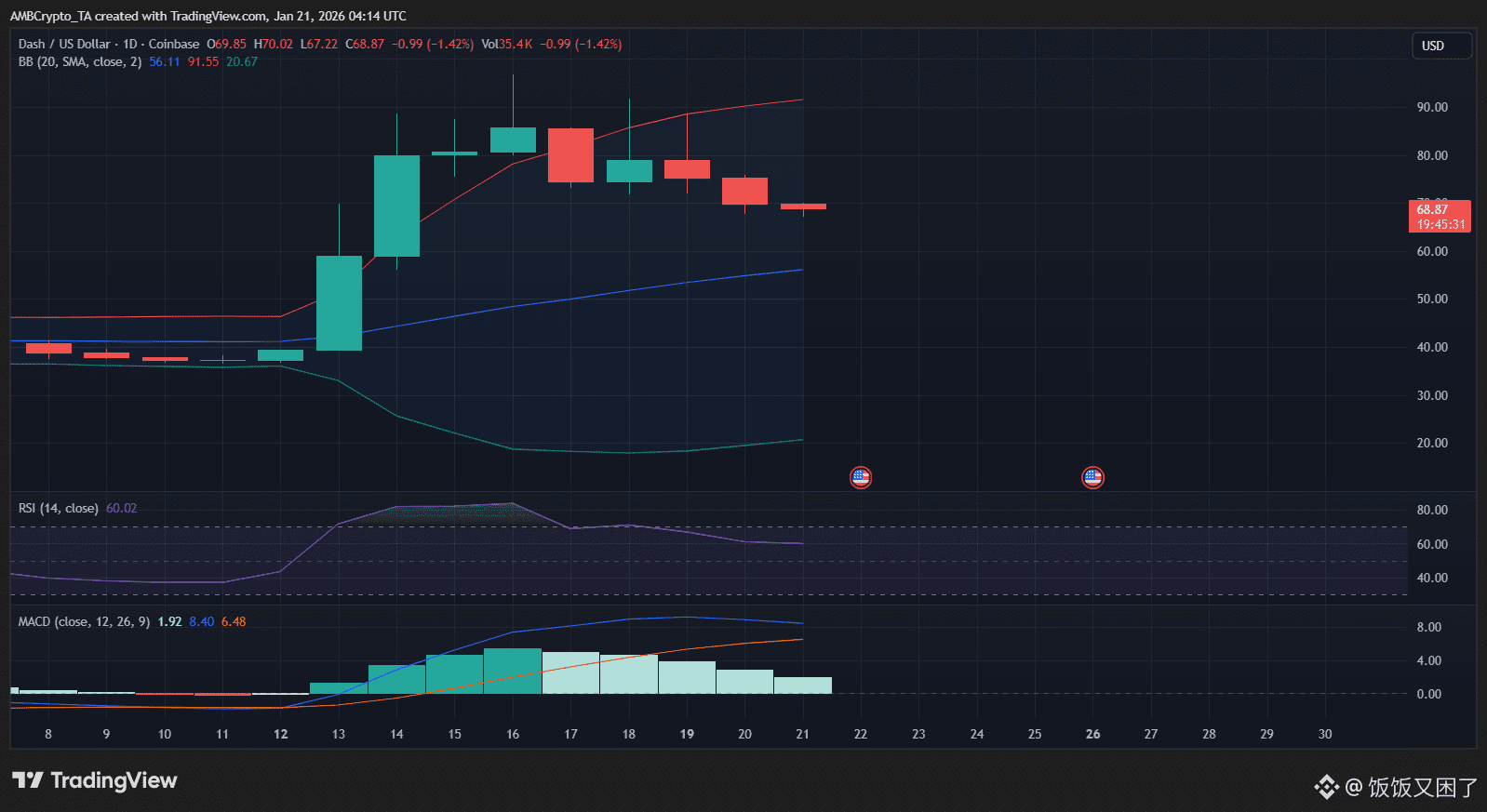Screen dimensions: 1487x812
Task: Select the BB (20, SMA, close, 2) indicator legend
Action: [80, 61]
